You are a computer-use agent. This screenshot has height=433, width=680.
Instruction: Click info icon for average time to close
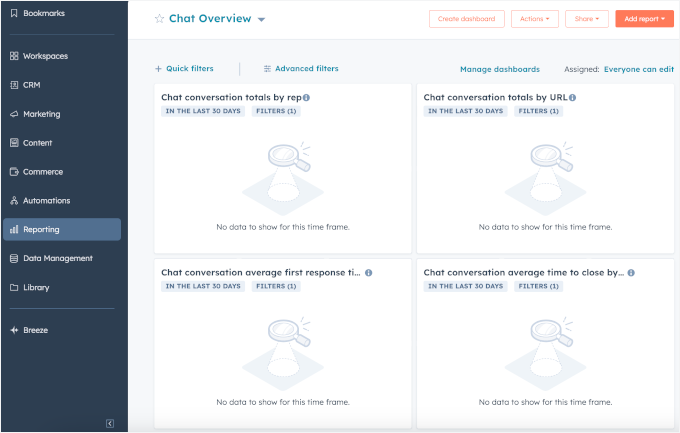[631, 272]
